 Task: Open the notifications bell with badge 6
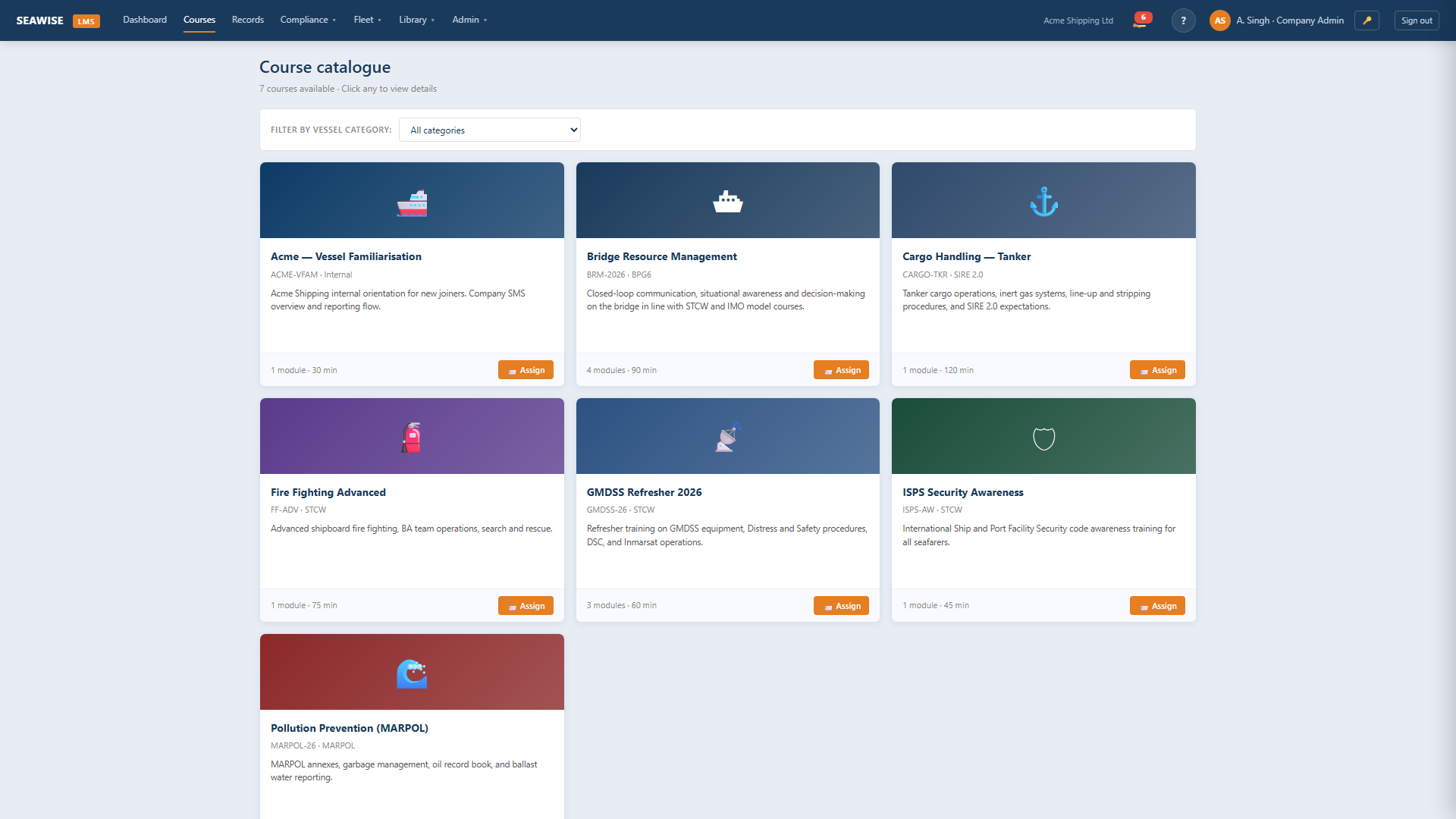coord(1141,20)
